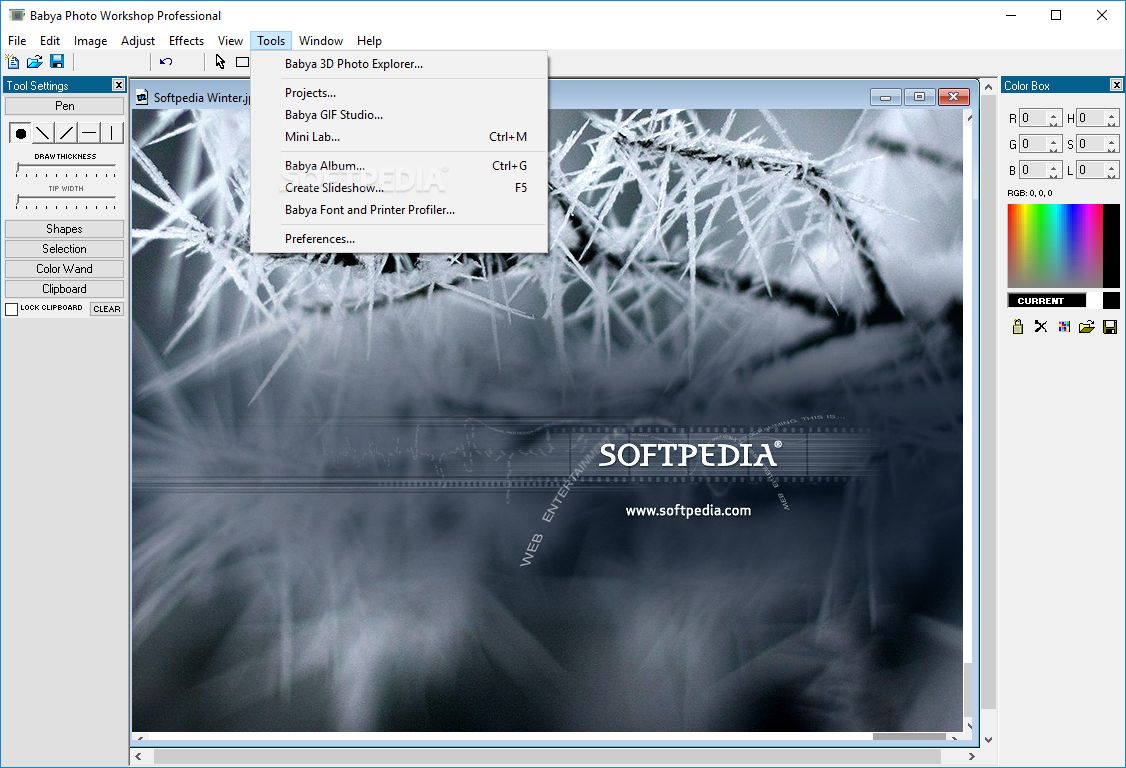Select Mini Lab from Tools menu
This screenshot has width=1126, height=768.
tap(399, 137)
